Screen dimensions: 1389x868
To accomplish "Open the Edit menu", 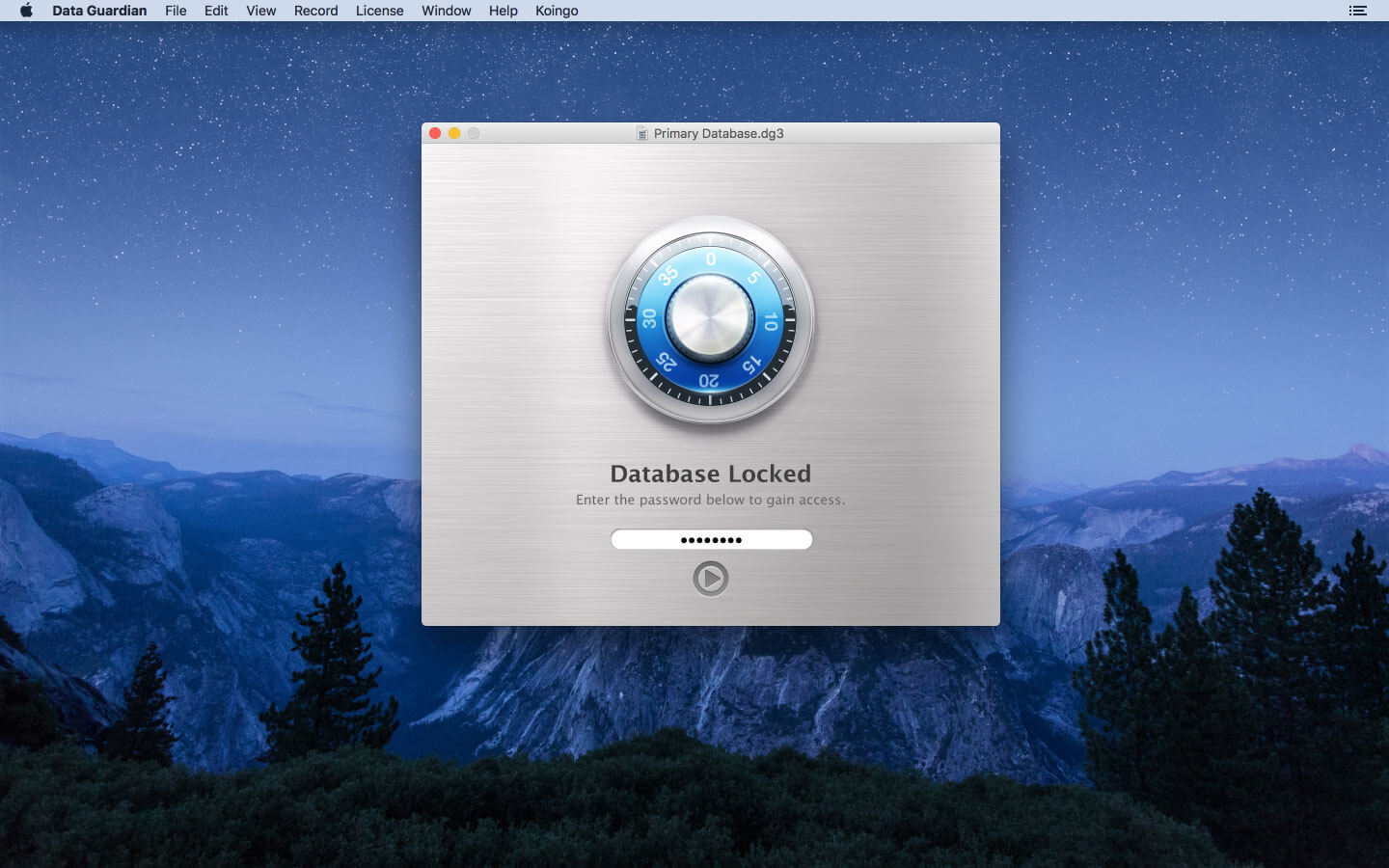I will tap(215, 11).
